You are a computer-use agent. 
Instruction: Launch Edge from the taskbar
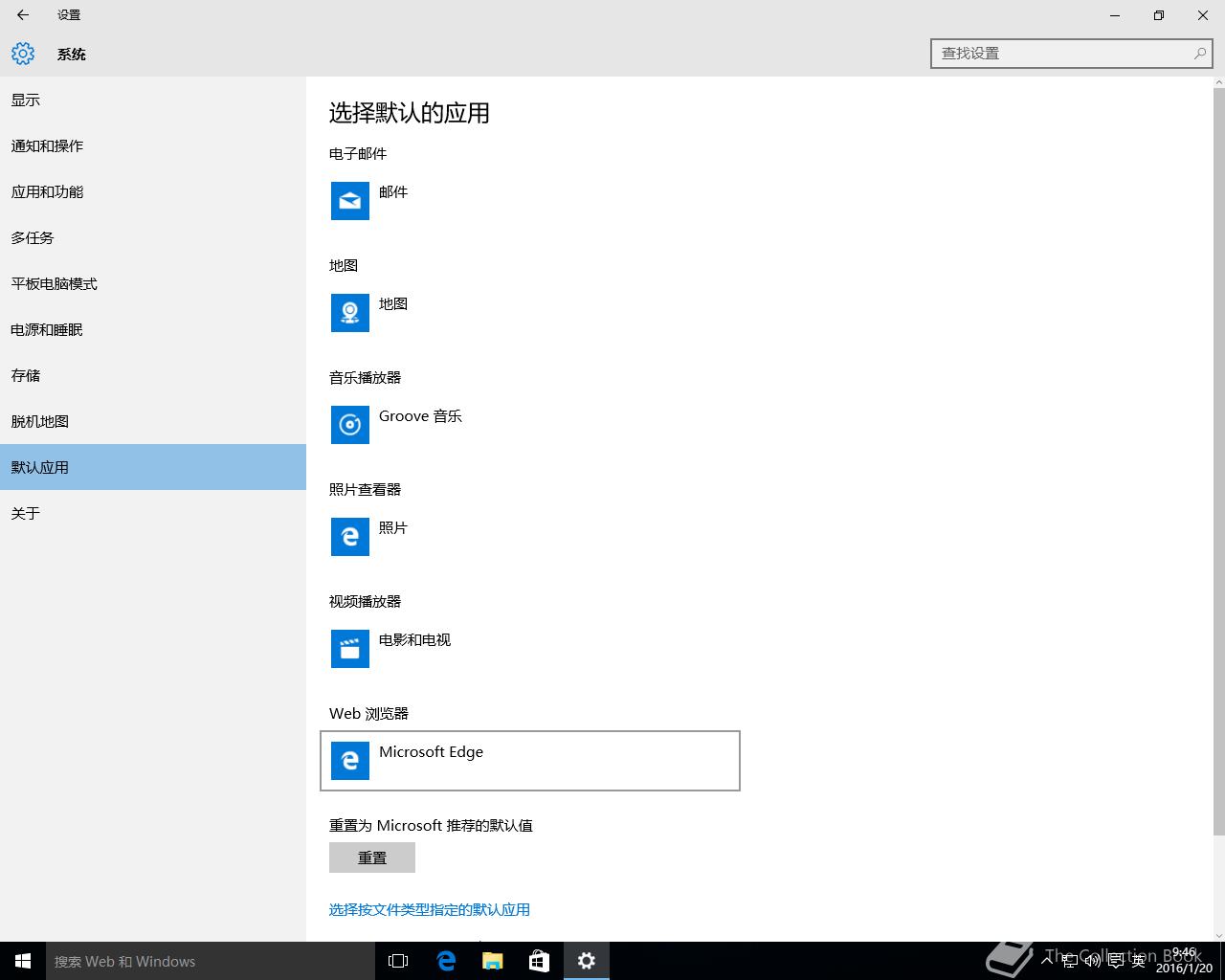446,961
